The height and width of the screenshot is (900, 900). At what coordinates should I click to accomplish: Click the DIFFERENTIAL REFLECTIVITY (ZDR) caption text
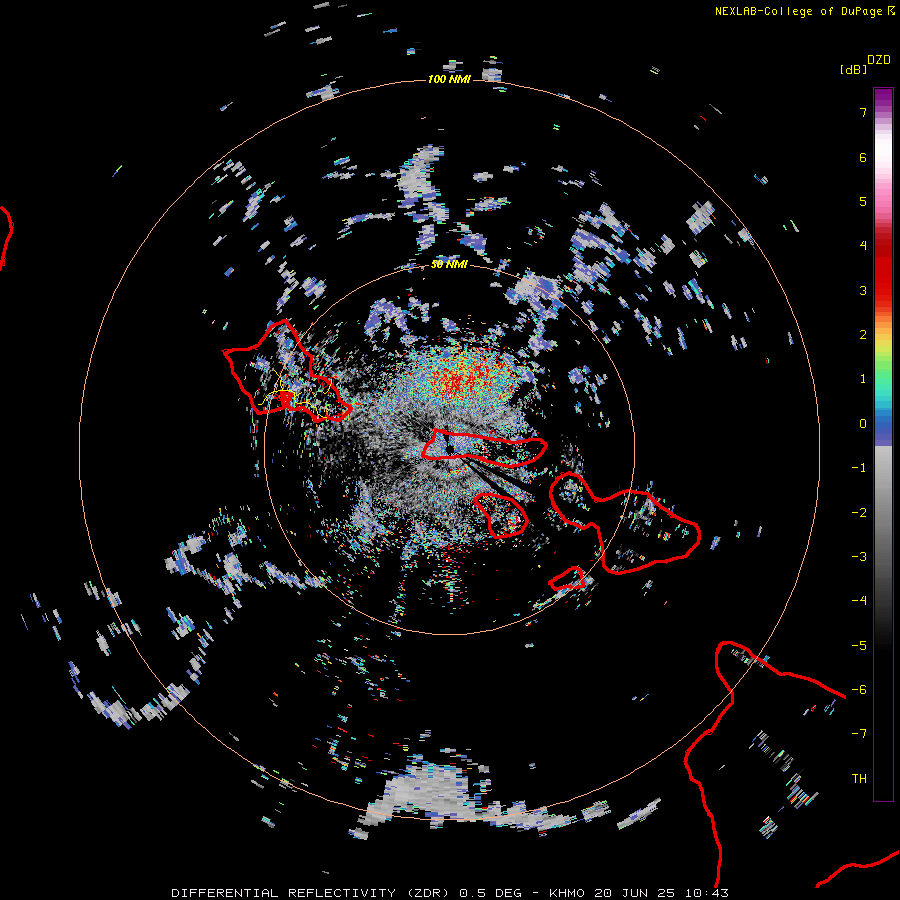pyautogui.click(x=312, y=893)
